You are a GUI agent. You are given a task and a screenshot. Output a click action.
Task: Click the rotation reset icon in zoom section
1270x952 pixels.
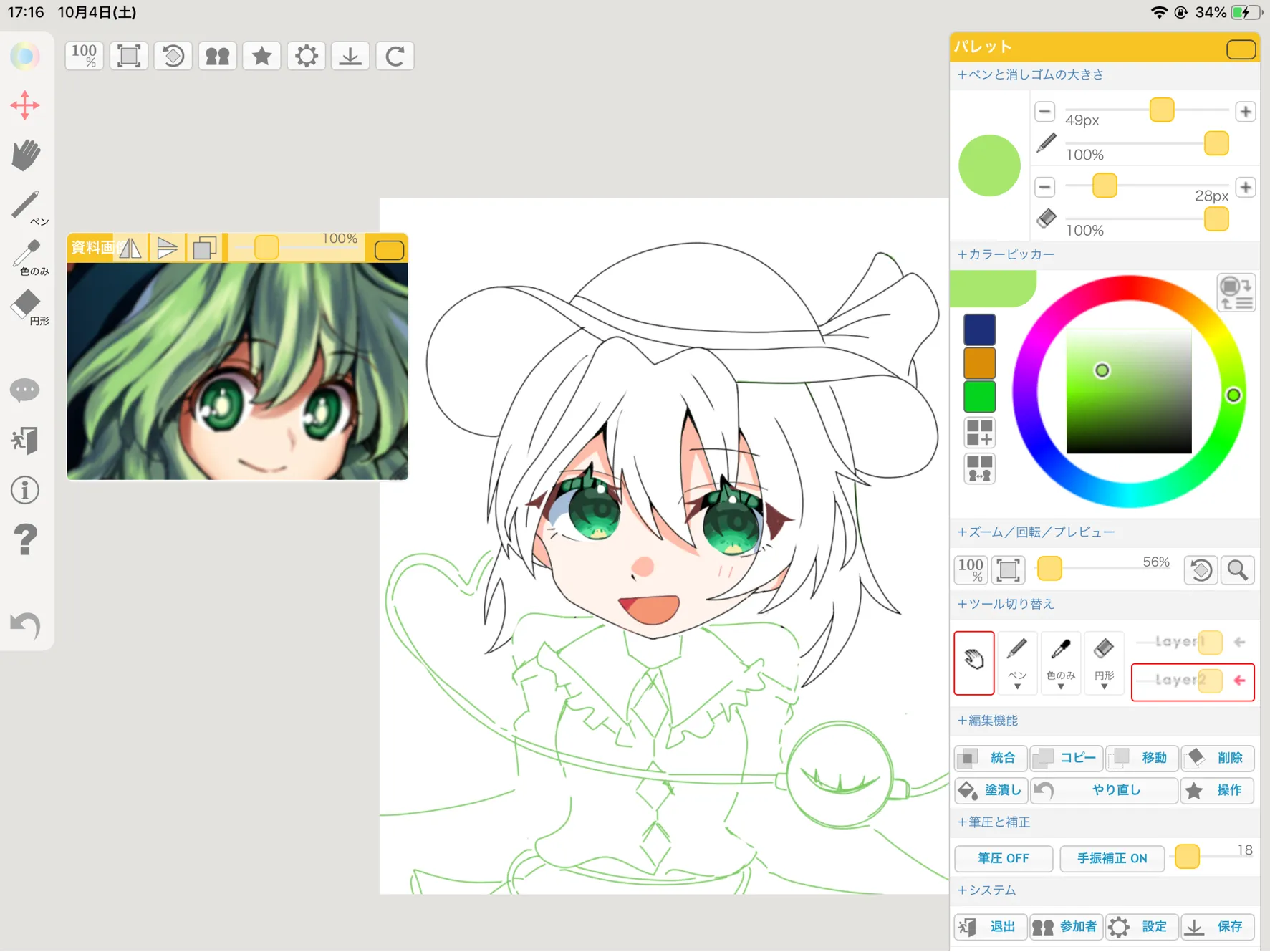tap(1201, 570)
